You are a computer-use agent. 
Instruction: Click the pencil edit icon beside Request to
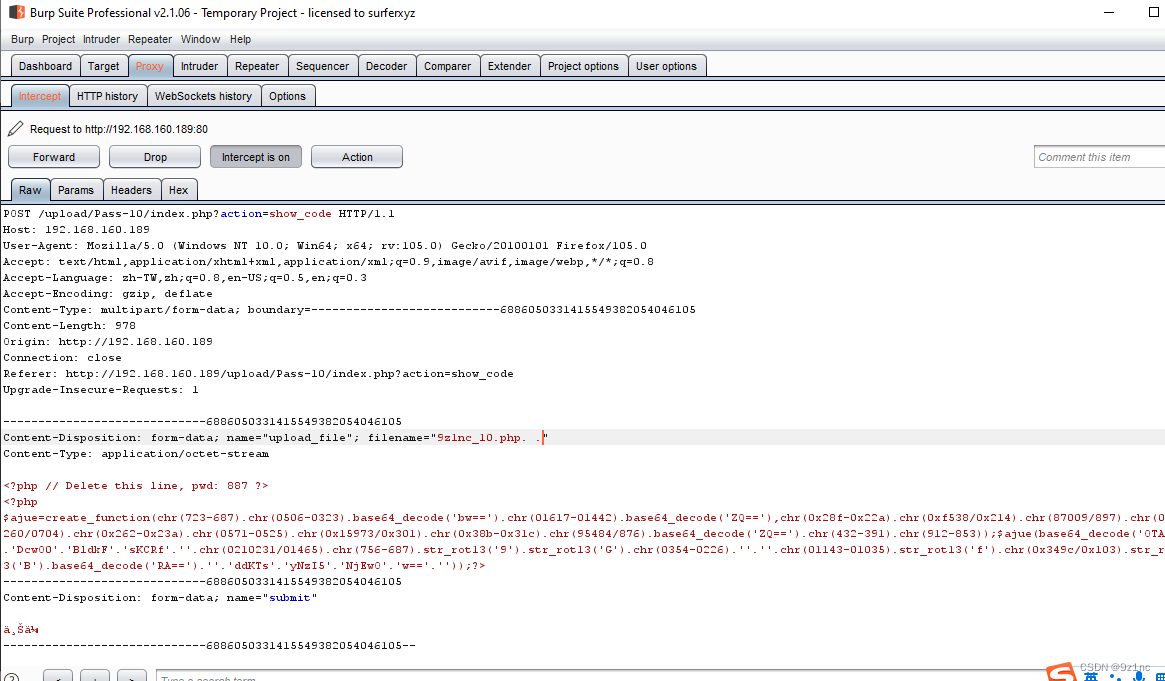pyautogui.click(x=15, y=129)
